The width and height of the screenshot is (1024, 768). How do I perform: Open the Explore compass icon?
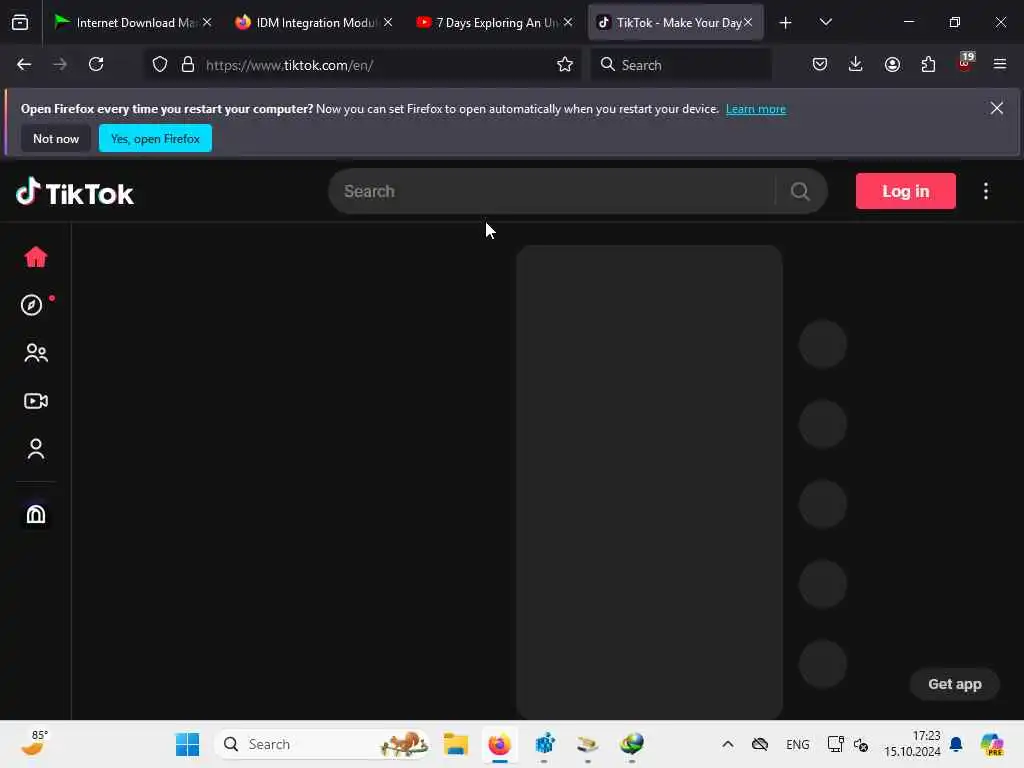[x=31, y=305]
